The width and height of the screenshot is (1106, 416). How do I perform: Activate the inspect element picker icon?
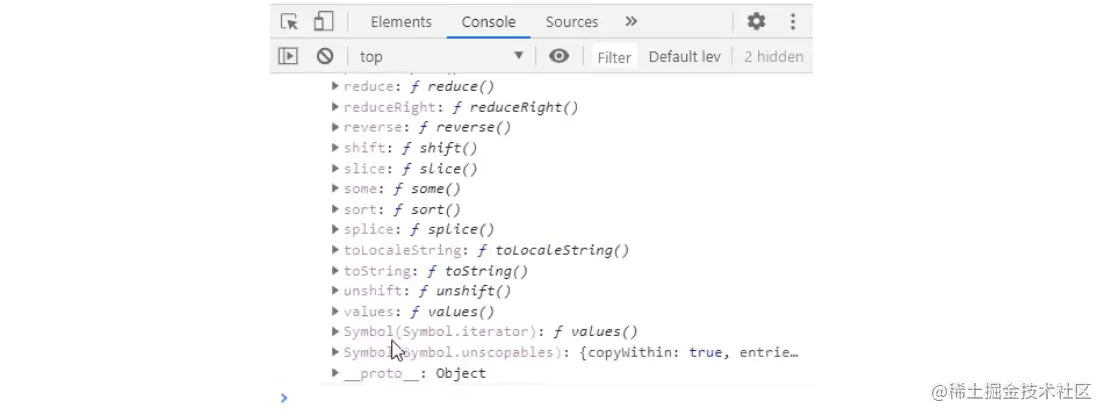click(290, 22)
